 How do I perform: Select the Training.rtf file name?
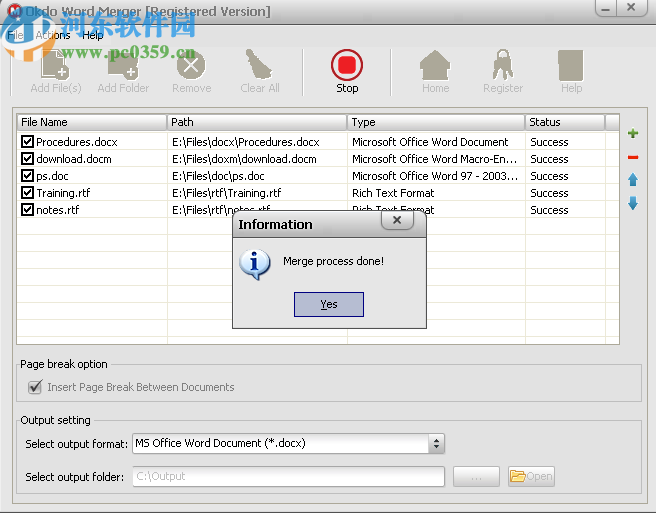[x=63, y=193]
